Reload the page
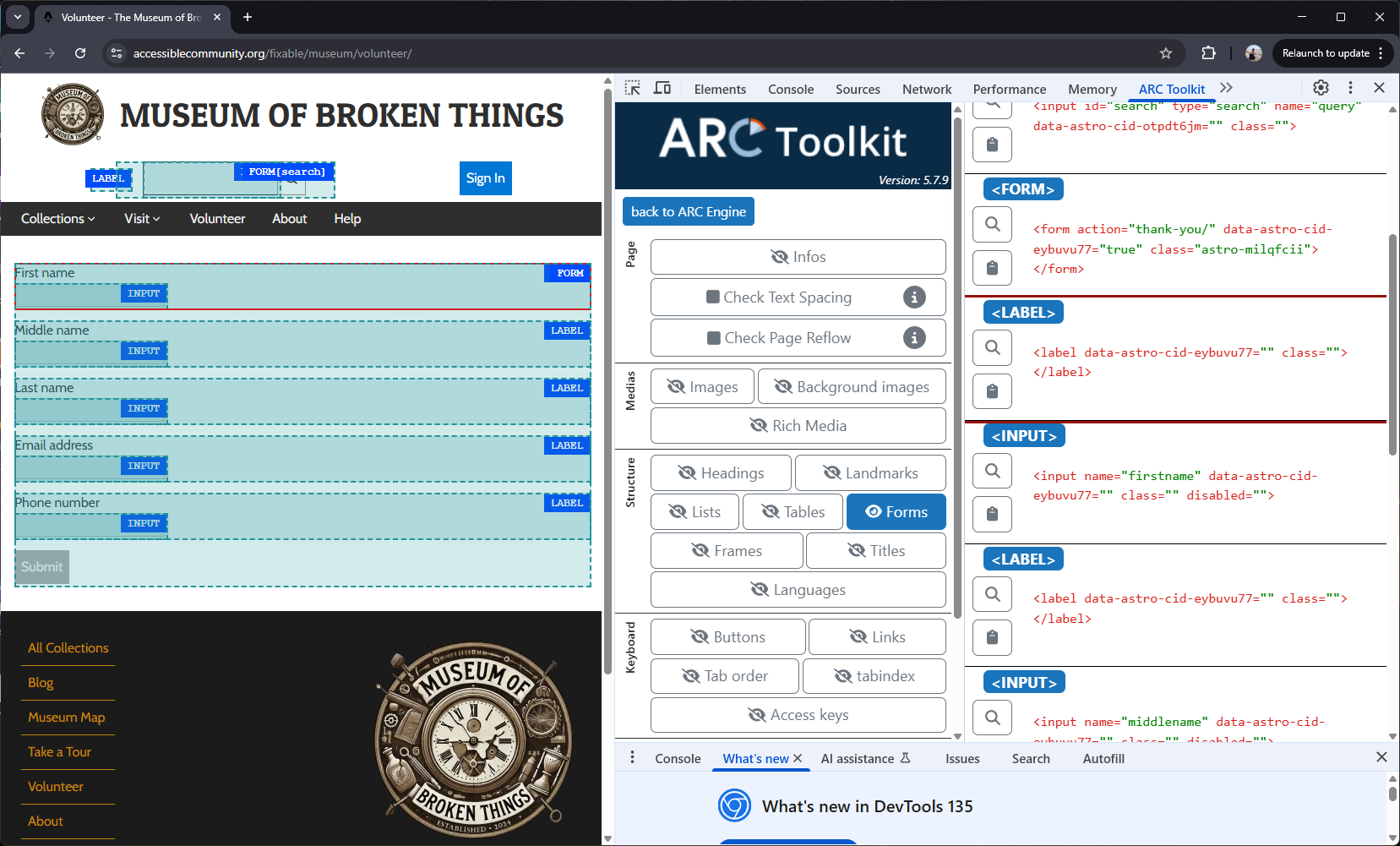This screenshot has height=846, width=1400. point(80,53)
